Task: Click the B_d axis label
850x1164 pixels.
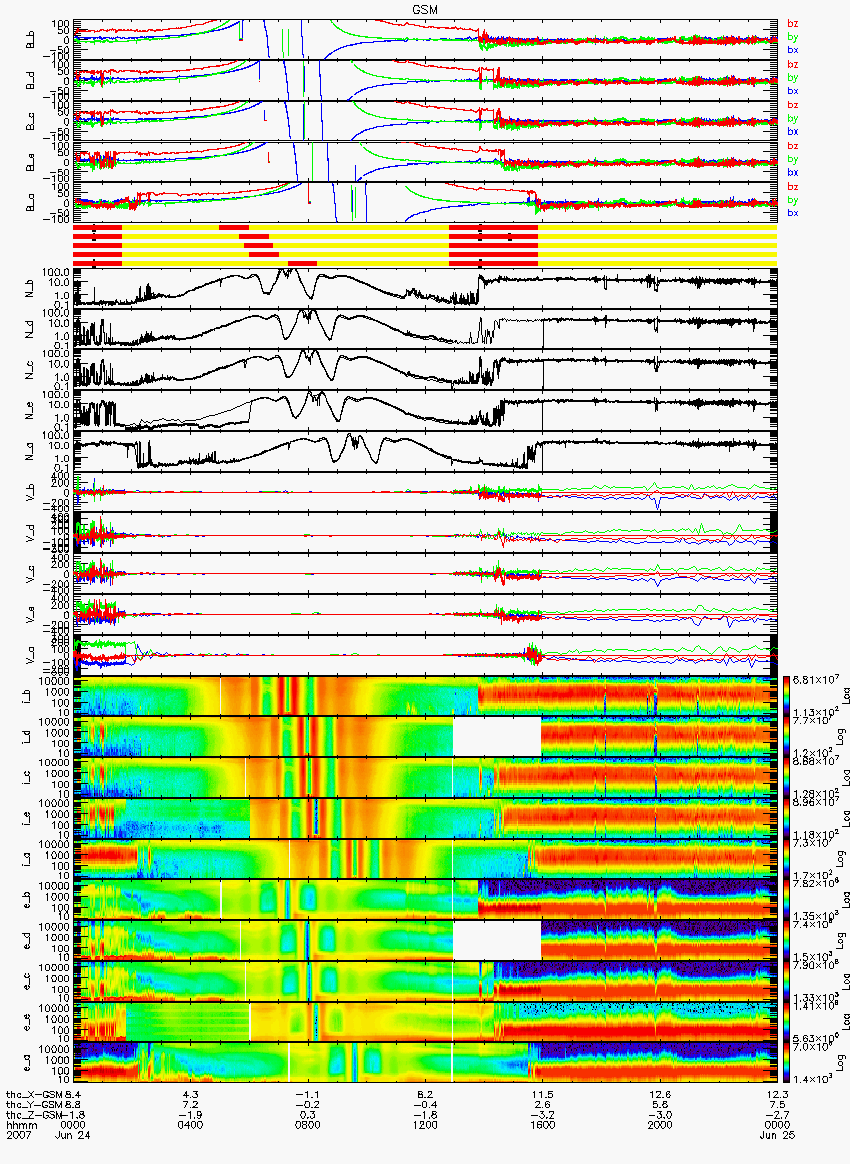Action: coord(31,80)
